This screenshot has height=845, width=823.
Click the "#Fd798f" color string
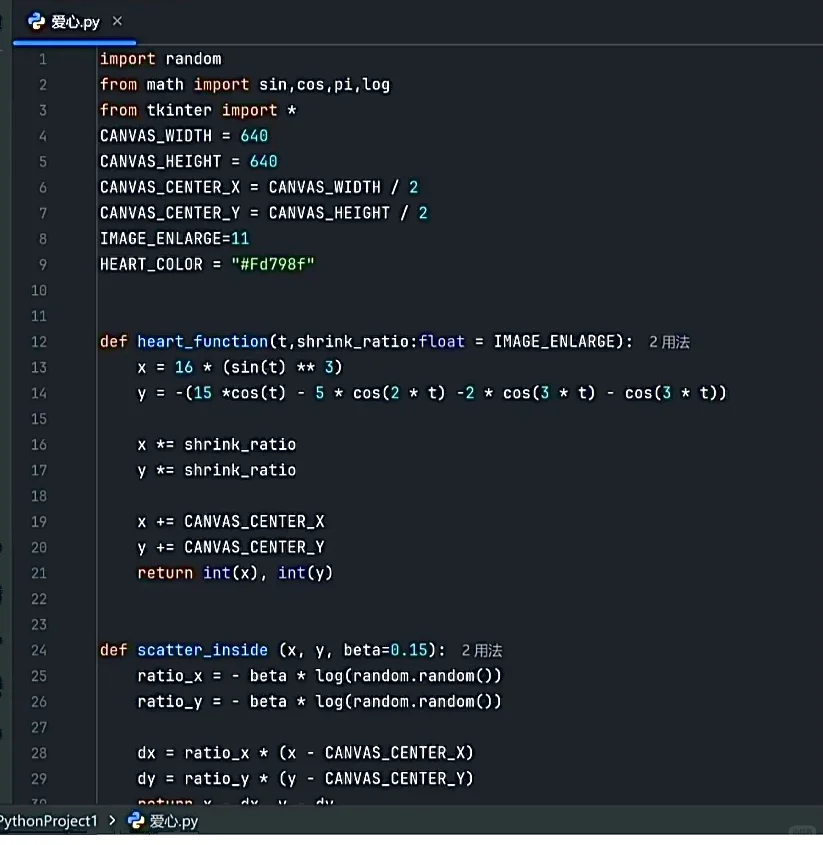point(273,264)
